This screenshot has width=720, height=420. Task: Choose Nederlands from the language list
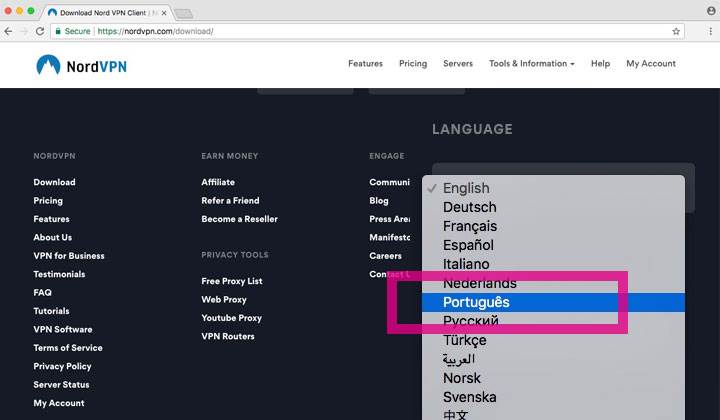point(553,283)
